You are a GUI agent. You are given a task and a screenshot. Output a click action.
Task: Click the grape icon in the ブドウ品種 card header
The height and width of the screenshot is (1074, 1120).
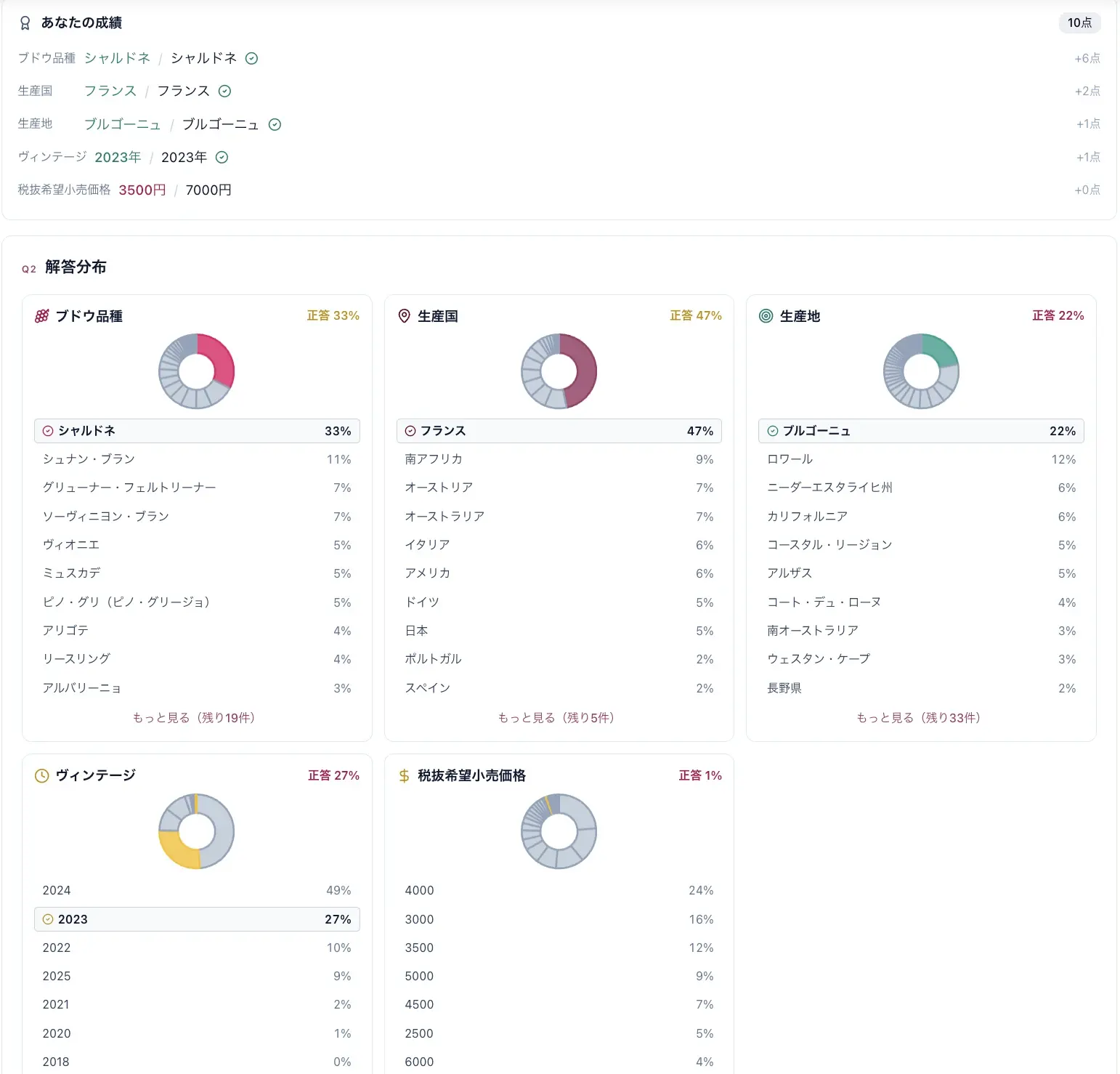click(42, 316)
